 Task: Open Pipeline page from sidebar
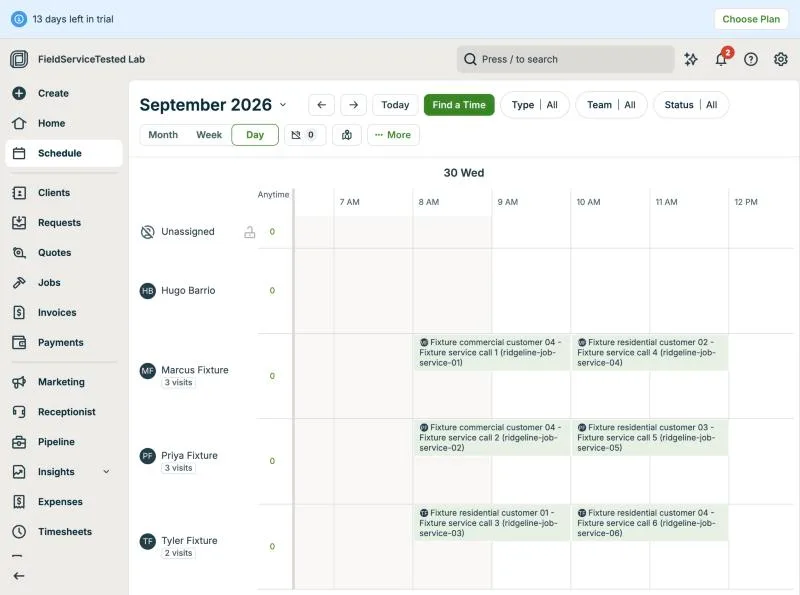click(x=64, y=442)
